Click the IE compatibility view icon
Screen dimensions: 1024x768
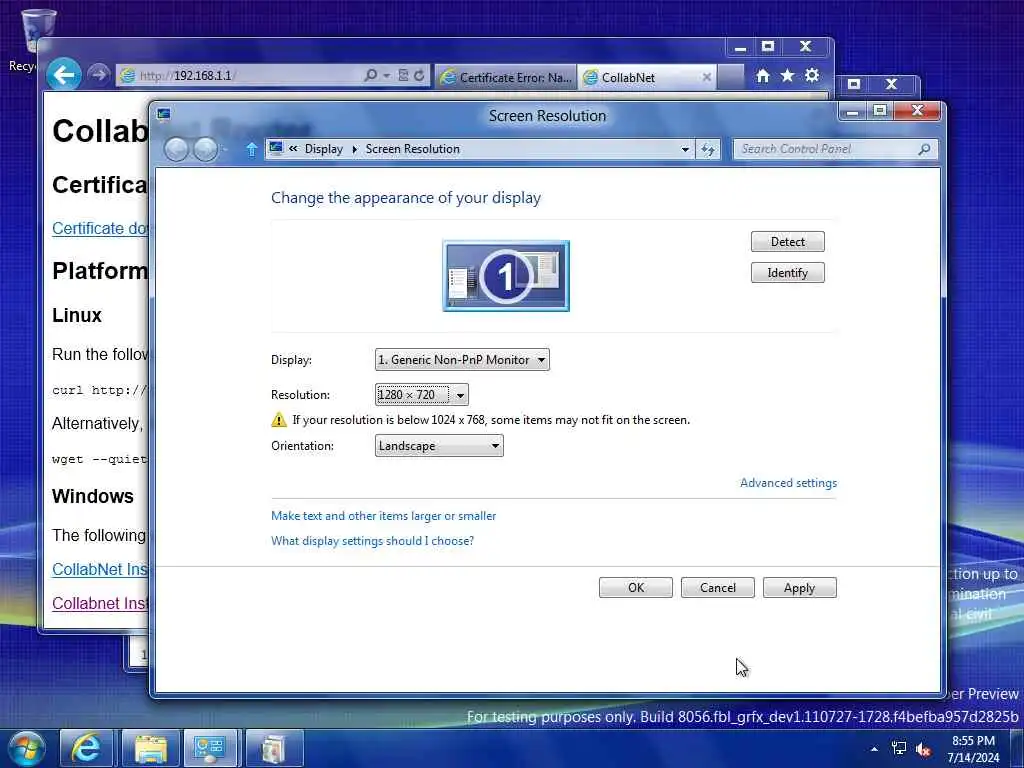click(x=404, y=75)
